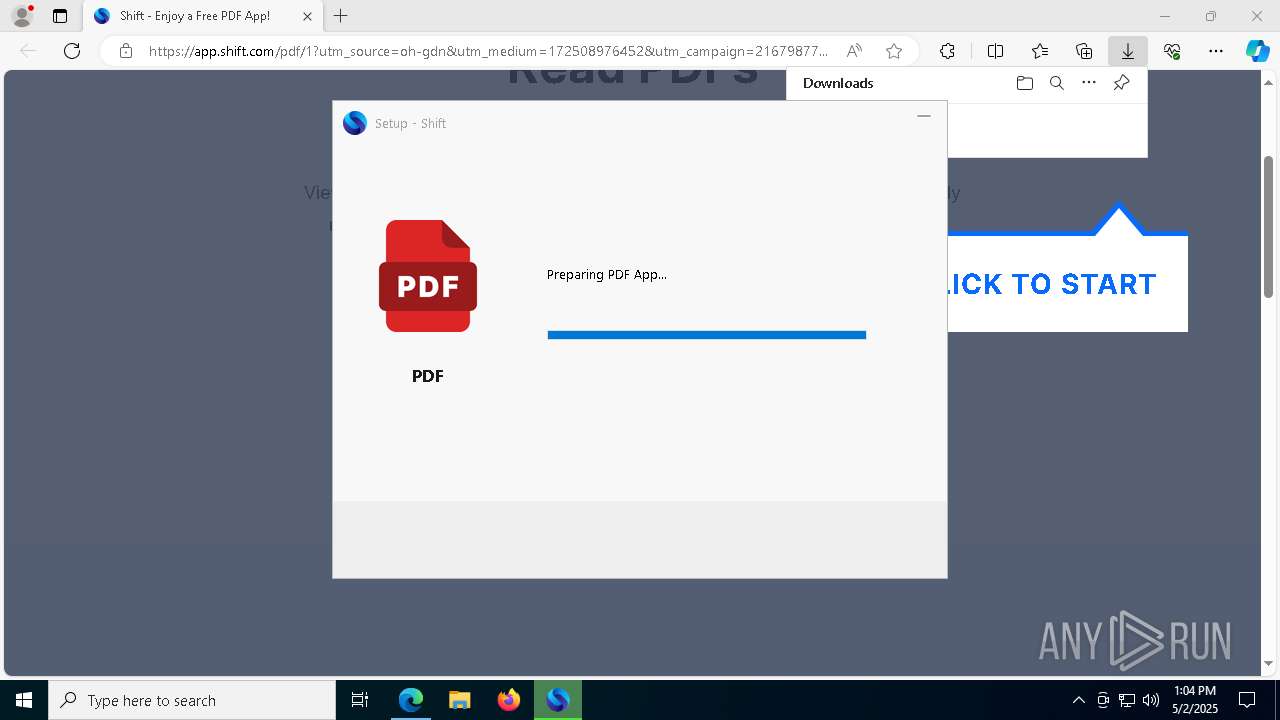The height and width of the screenshot is (720, 1280).
Task: Open Browser essentials heart icon
Action: pos(1172,51)
